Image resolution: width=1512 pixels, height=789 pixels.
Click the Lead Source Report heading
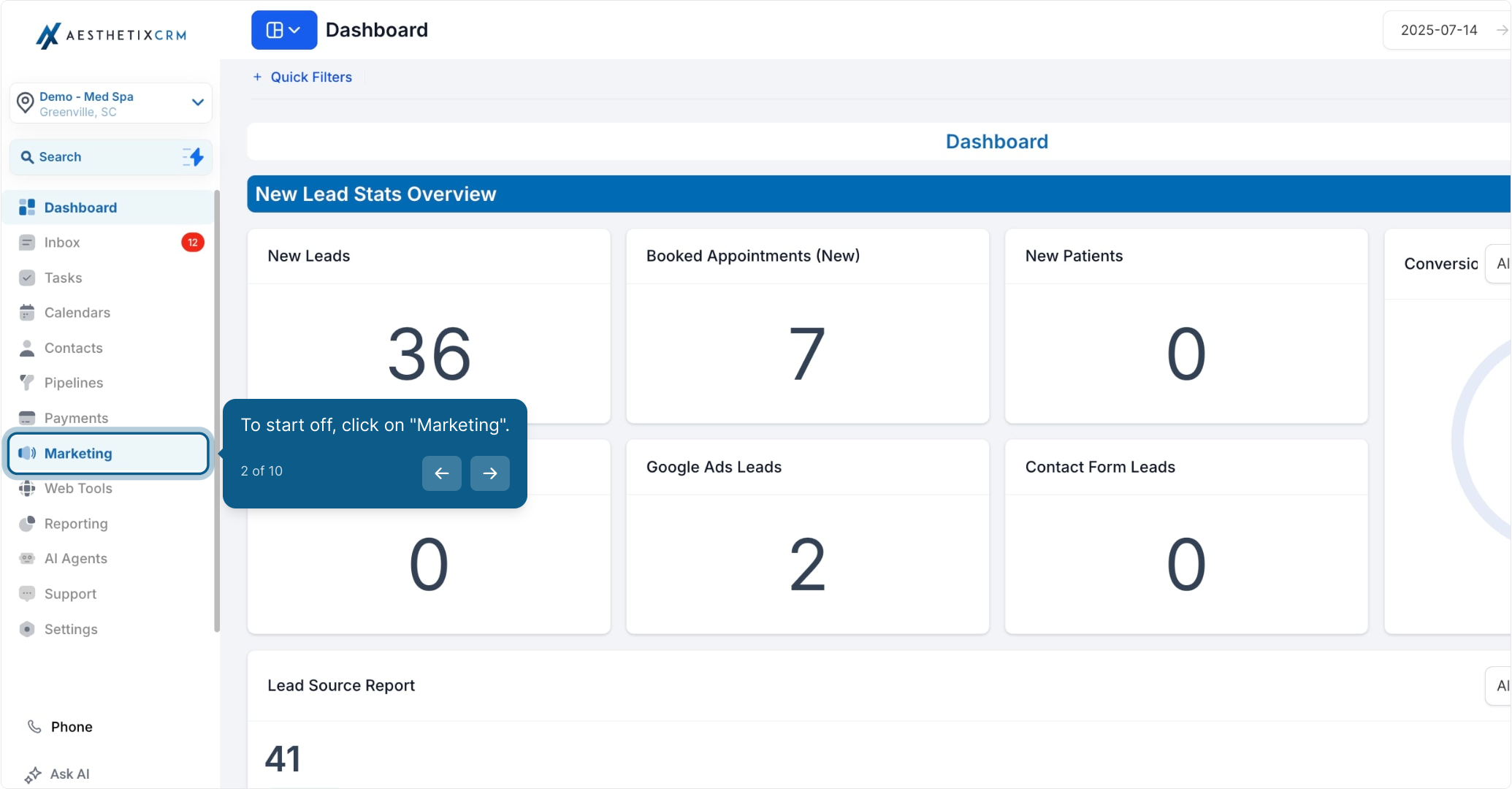tap(341, 686)
